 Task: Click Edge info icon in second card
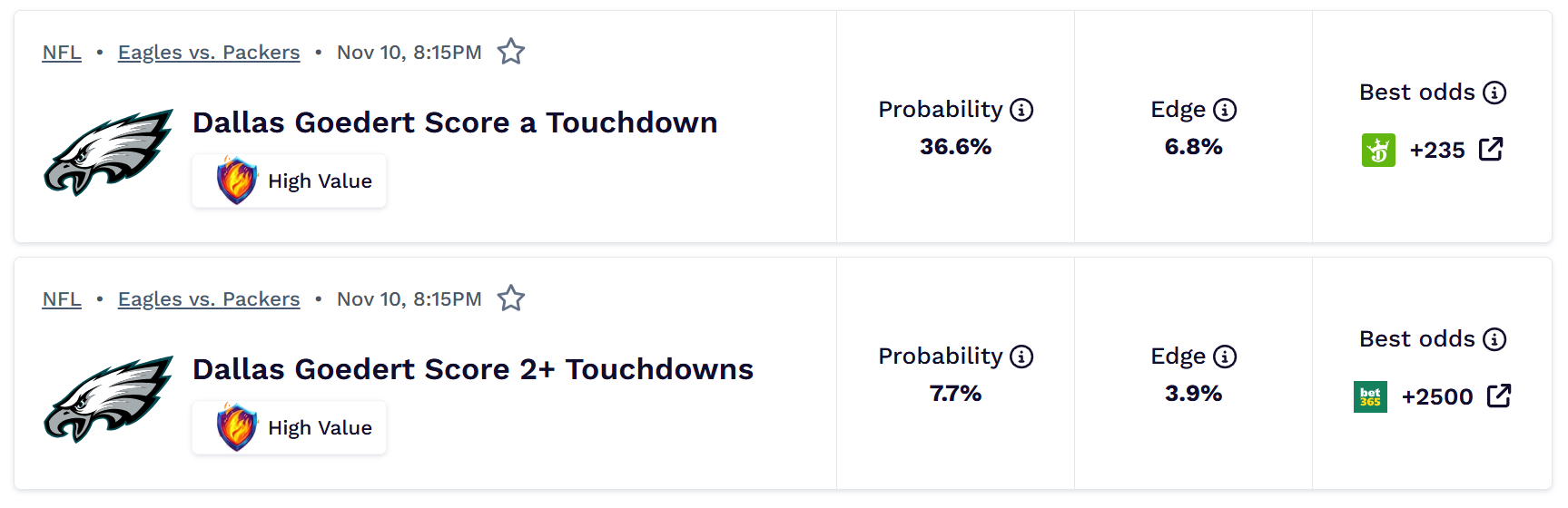(1225, 357)
